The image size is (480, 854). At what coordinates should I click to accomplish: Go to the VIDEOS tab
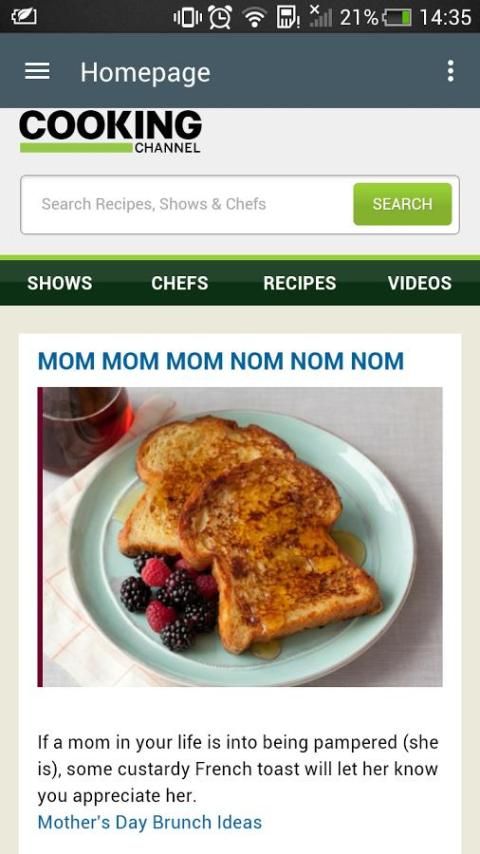(x=420, y=283)
